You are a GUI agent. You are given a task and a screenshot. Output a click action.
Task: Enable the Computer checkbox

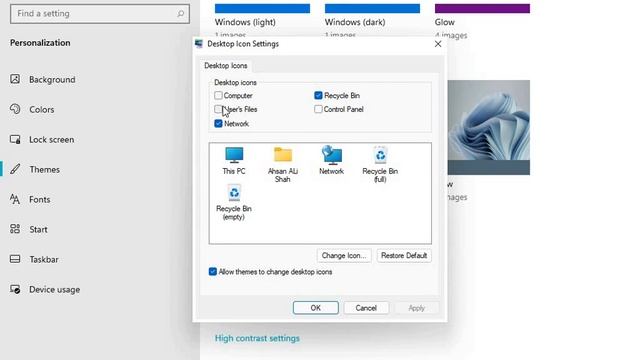tap(218, 96)
